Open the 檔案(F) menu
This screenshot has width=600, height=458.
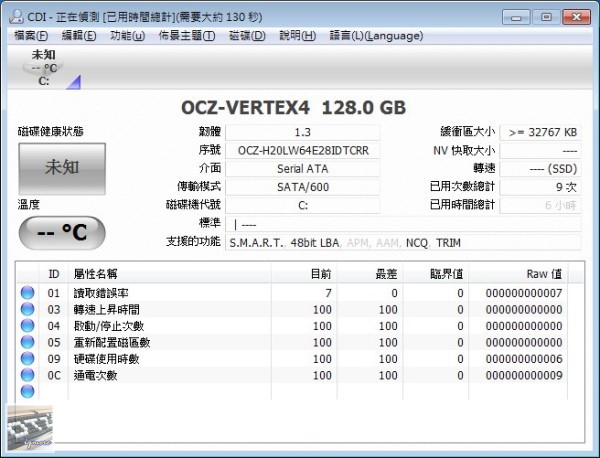pos(31,36)
